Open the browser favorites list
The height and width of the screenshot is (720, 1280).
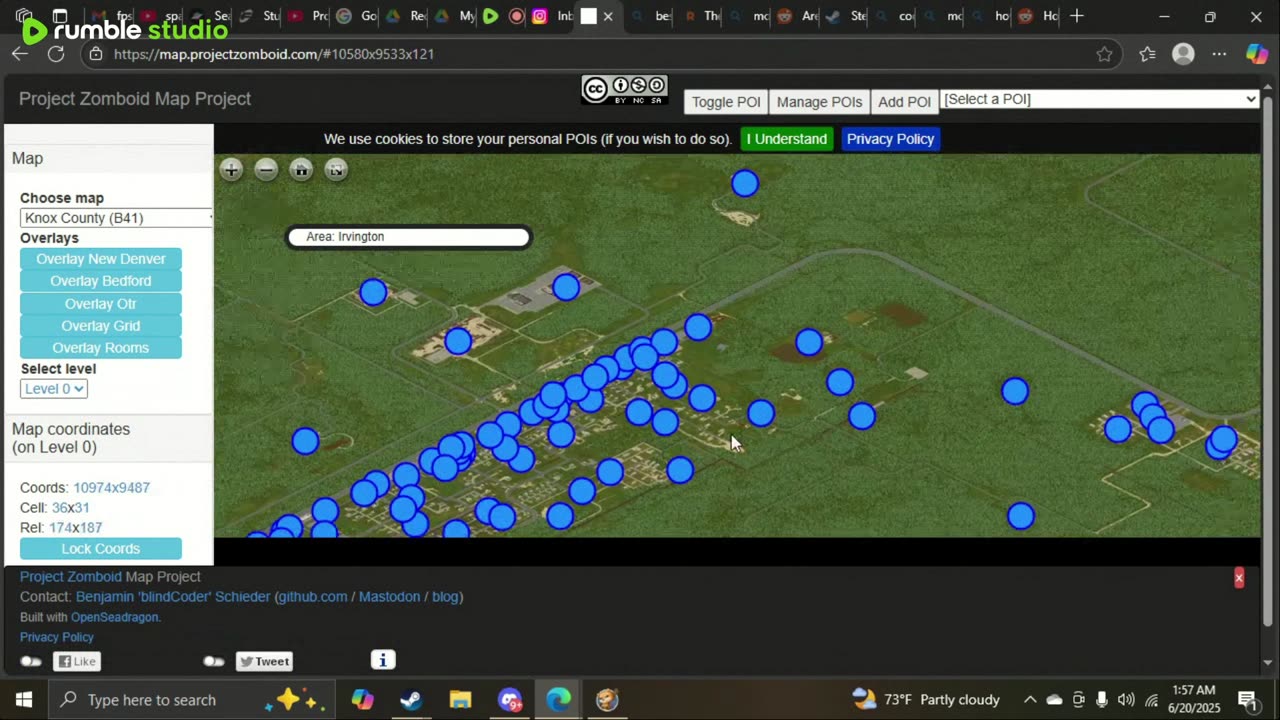[x=1147, y=54]
